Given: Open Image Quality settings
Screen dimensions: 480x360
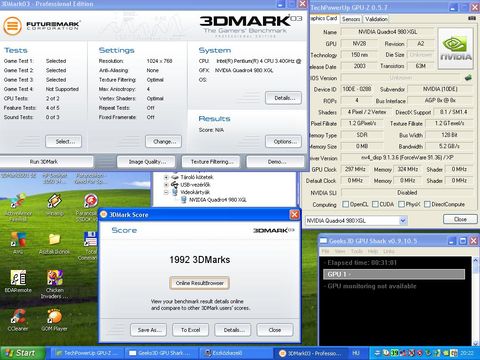Looking at the screenshot, I should (x=146, y=162).
